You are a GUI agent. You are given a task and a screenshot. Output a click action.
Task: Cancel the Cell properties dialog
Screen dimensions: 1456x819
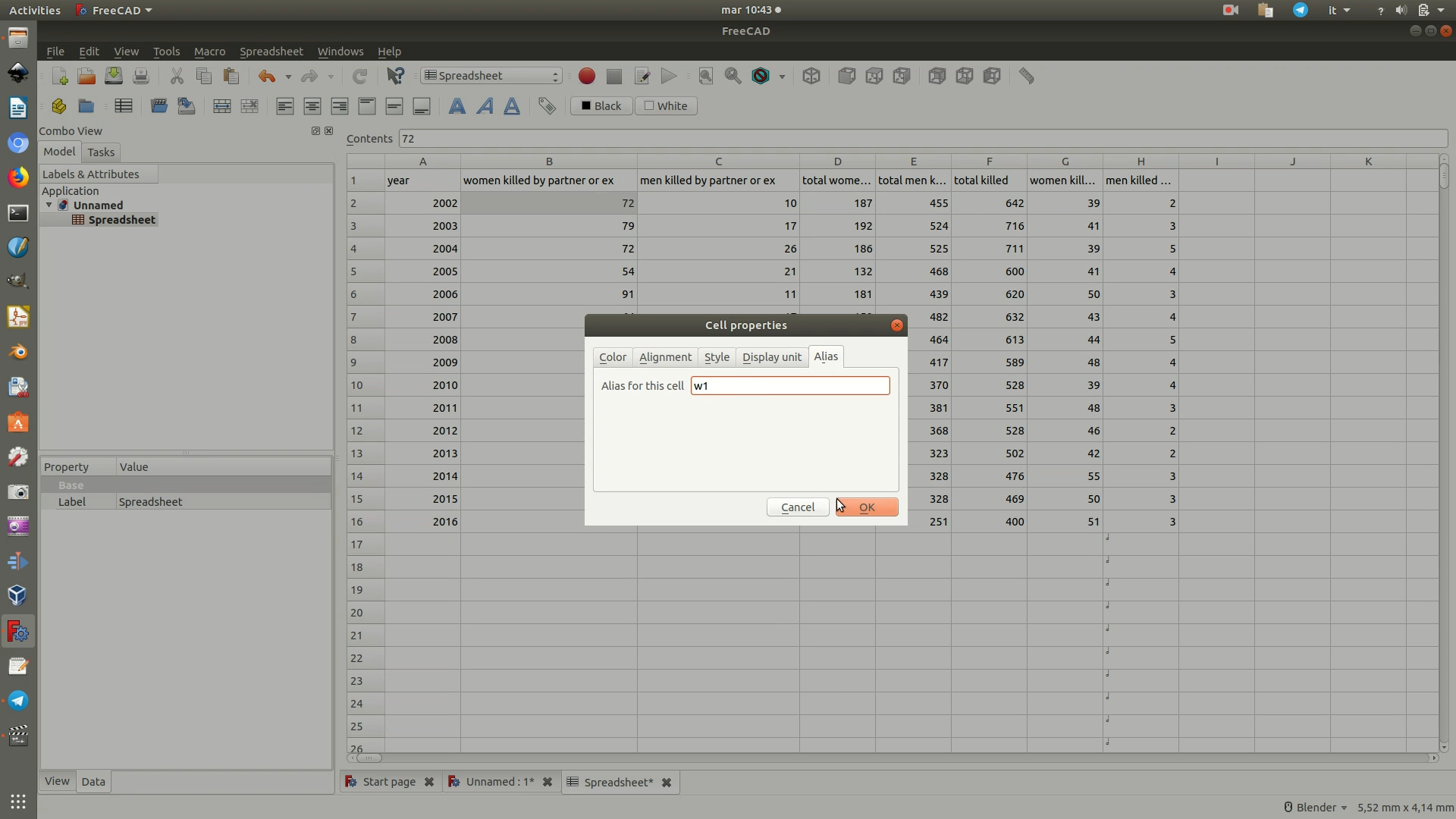(798, 507)
